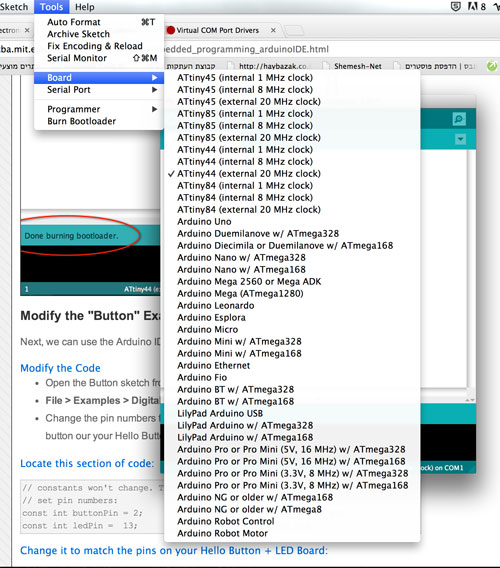Choose Pro Mini (5V, 16 MHz) w/ ATmega328
500x568 pixels.
pyautogui.click(x=292, y=449)
